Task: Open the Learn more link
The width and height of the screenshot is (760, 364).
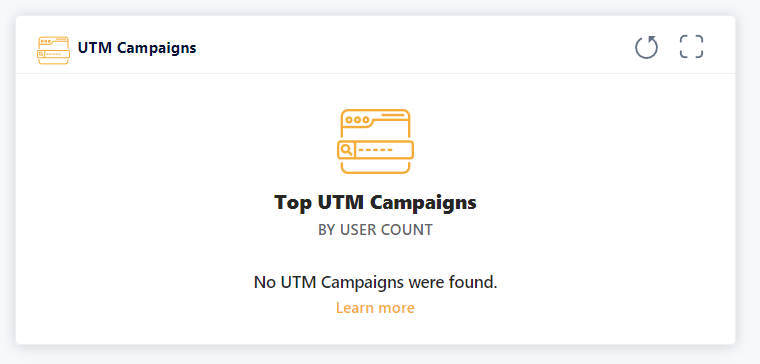Action: [x=375, y=308]
